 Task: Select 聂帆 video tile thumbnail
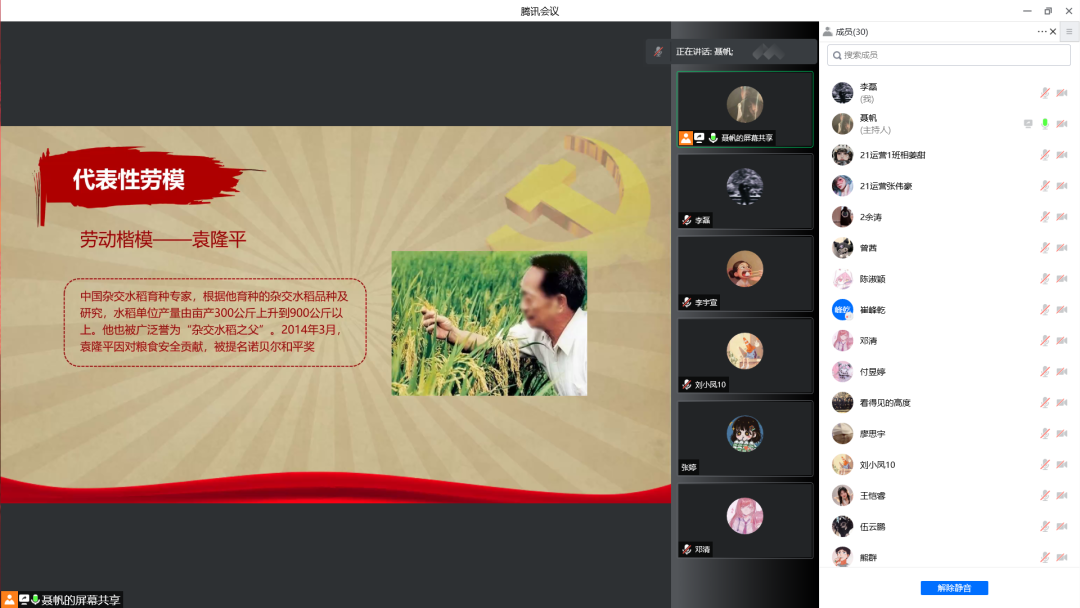click(x=745, y=105)
